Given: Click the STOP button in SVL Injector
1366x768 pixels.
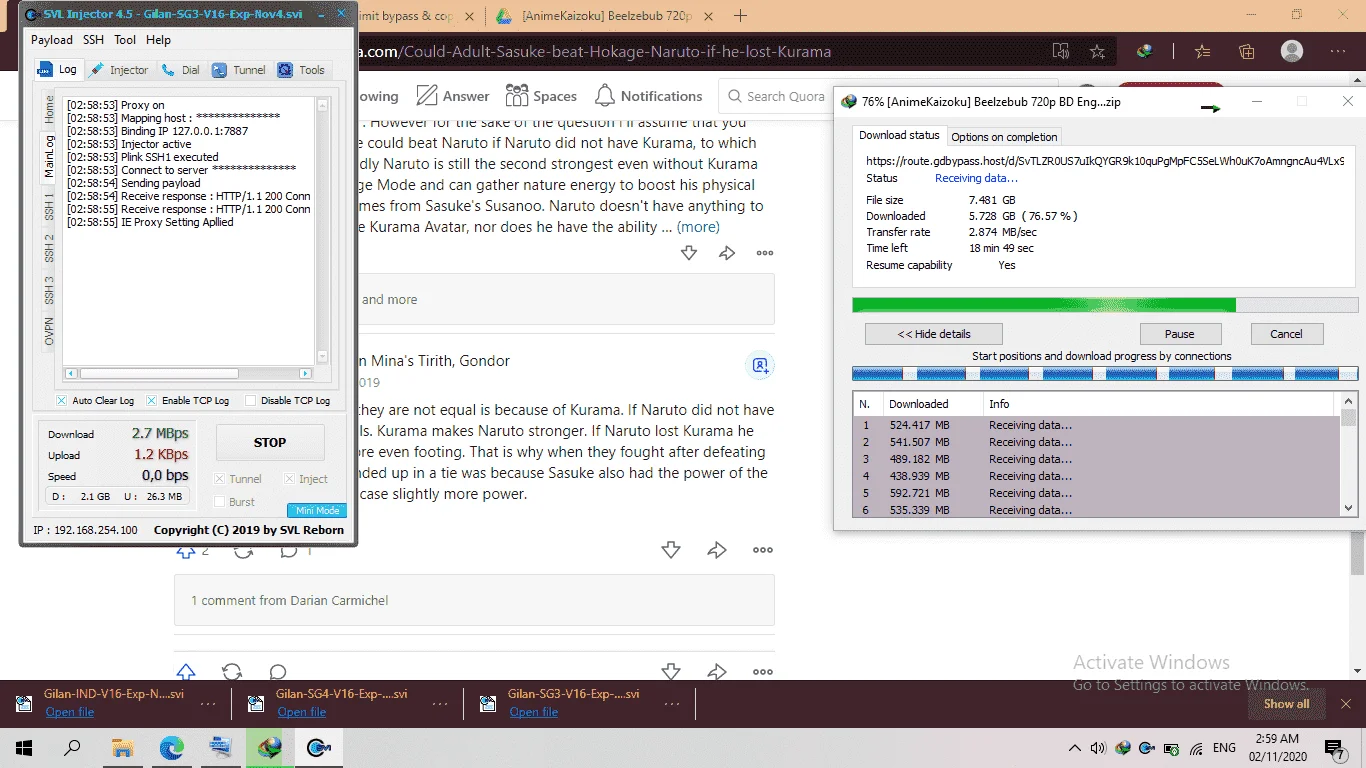Looking at the screenshot, I should 270,442.
